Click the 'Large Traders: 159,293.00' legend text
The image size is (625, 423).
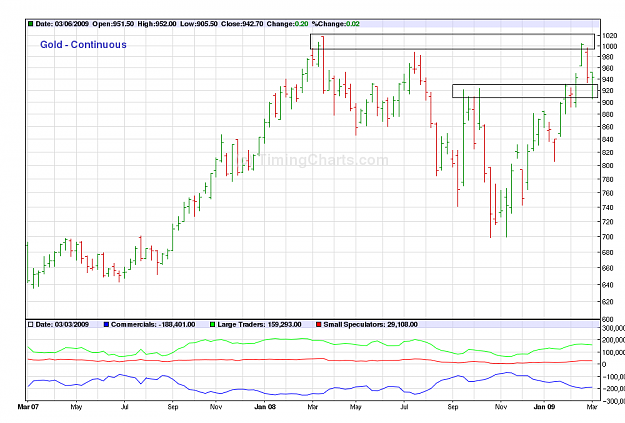point(259,325)
